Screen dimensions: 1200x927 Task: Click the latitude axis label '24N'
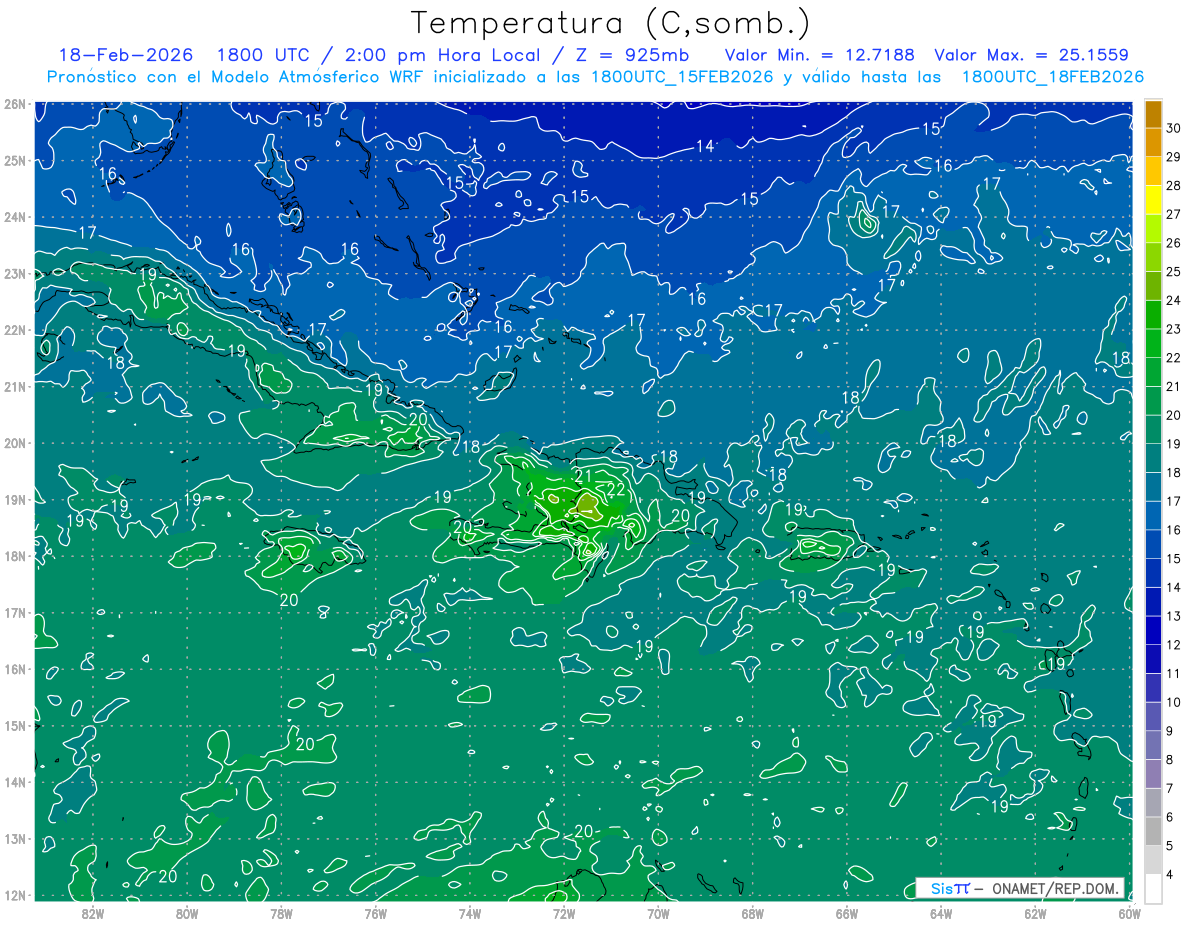click(15, 217)
